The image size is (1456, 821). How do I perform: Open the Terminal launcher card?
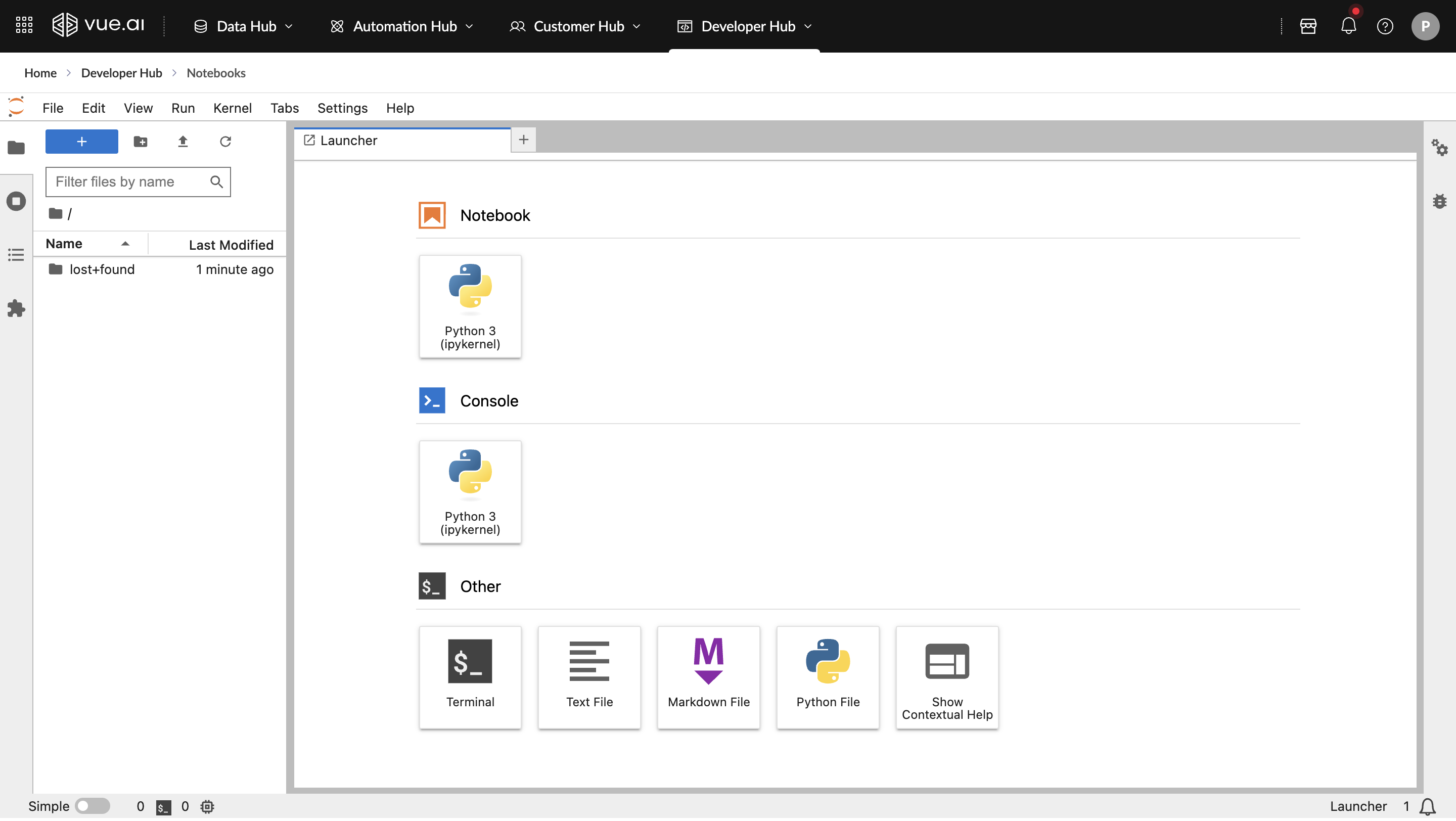pyautogui.click(x=470, y=677)
